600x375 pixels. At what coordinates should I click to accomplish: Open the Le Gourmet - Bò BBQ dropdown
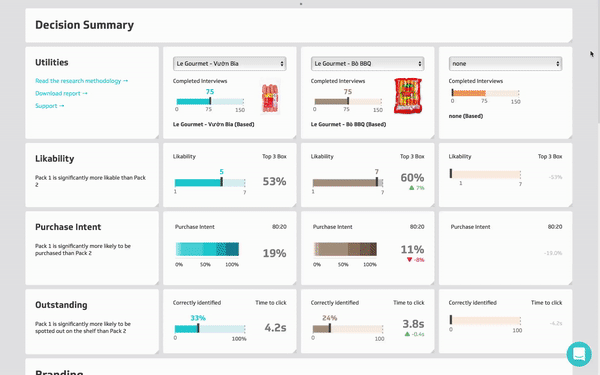(x=367, y=64)
